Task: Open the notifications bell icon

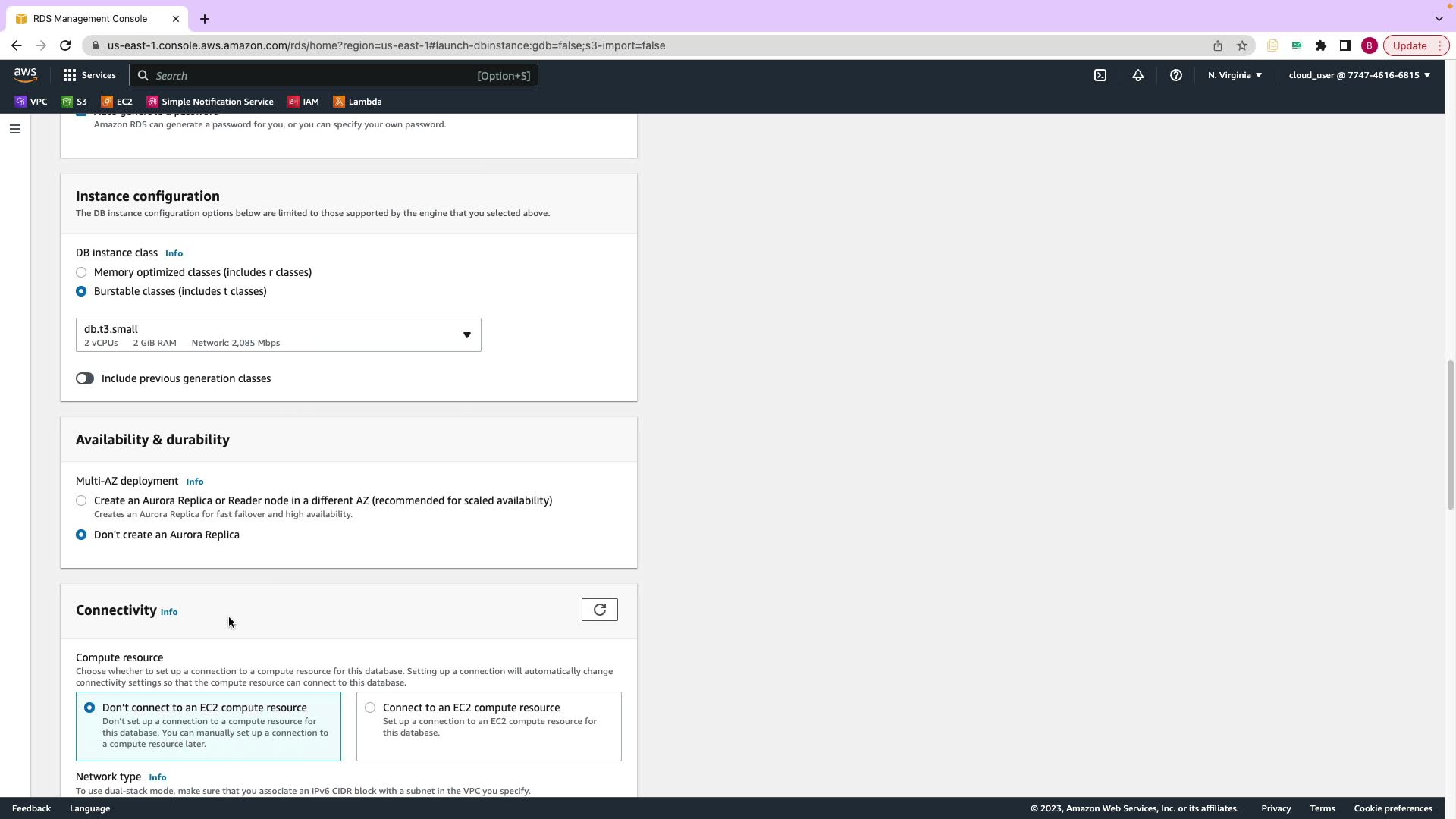Action: [x=1137, y=75]
